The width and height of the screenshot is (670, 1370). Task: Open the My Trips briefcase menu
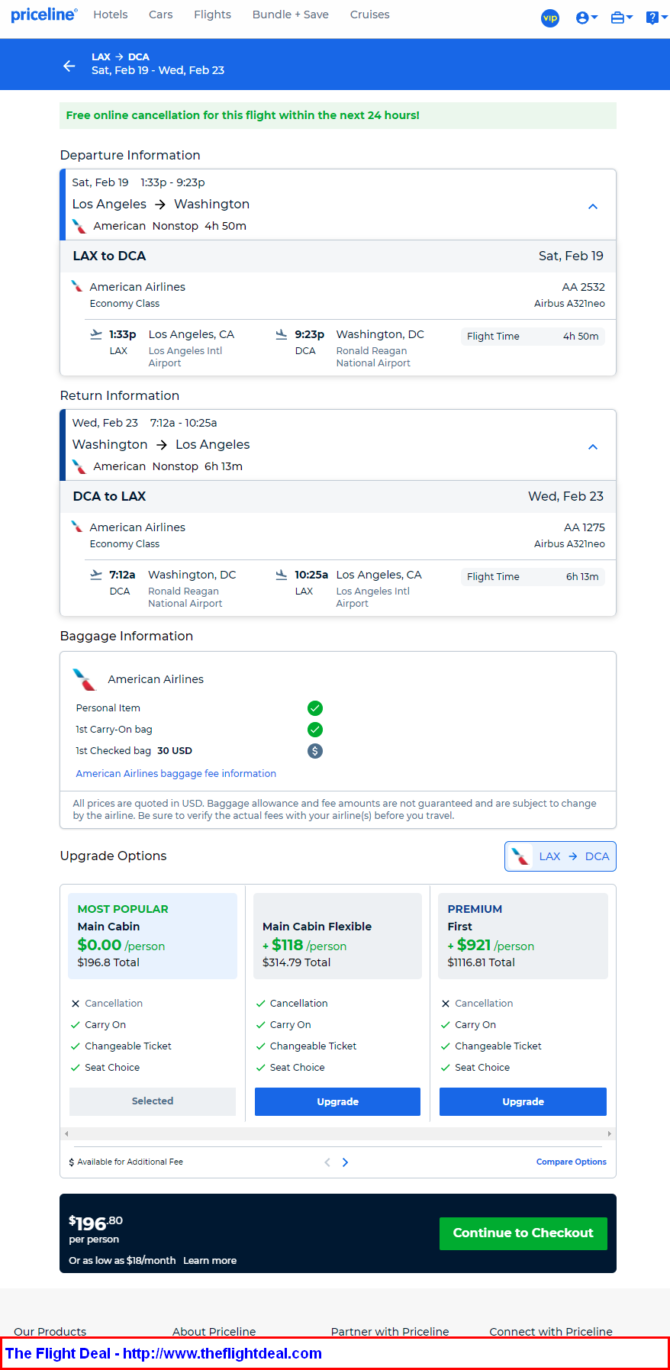click(620, 18)
